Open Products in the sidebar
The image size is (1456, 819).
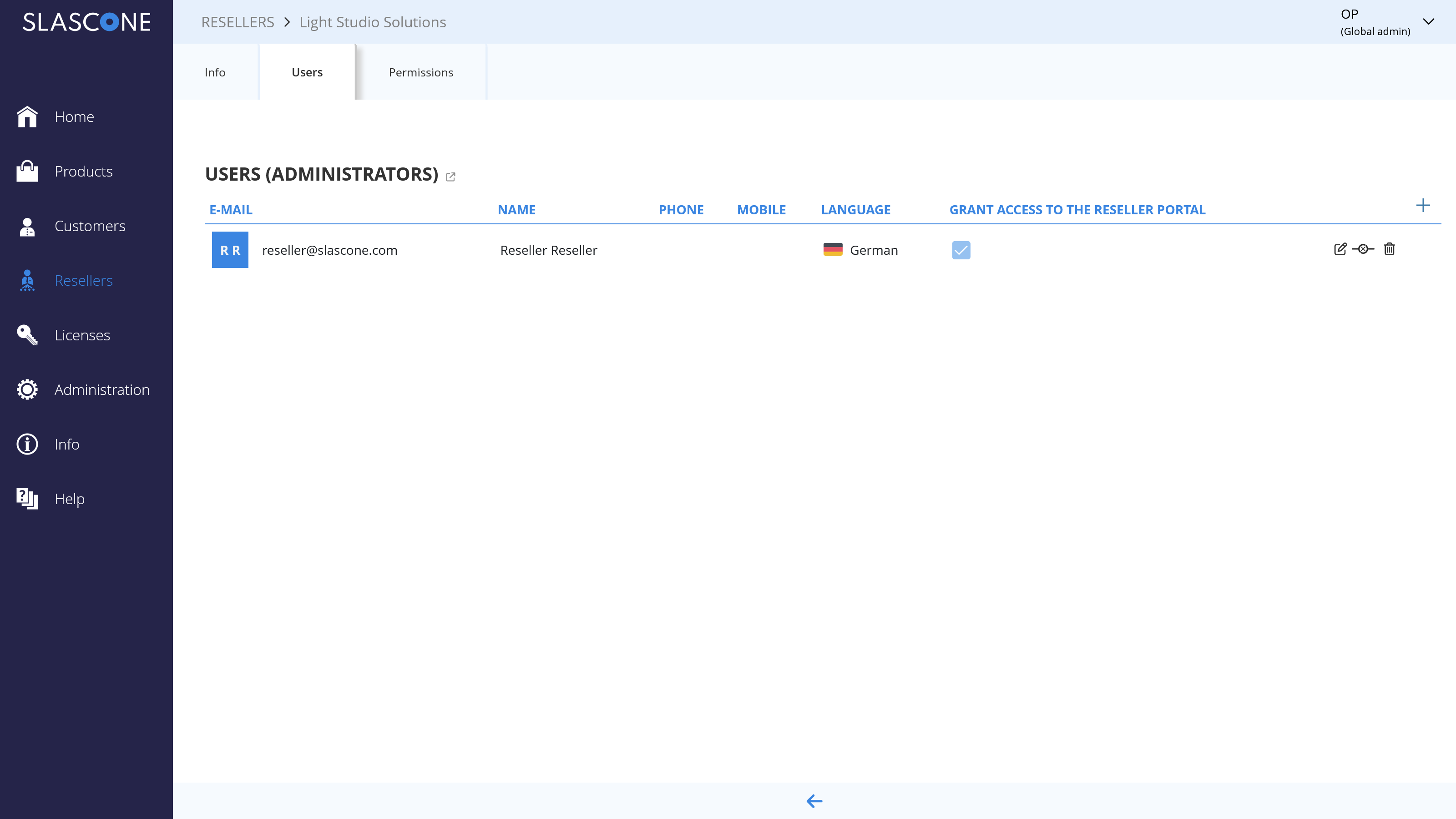pyautogui.click(x=84, y=171)
